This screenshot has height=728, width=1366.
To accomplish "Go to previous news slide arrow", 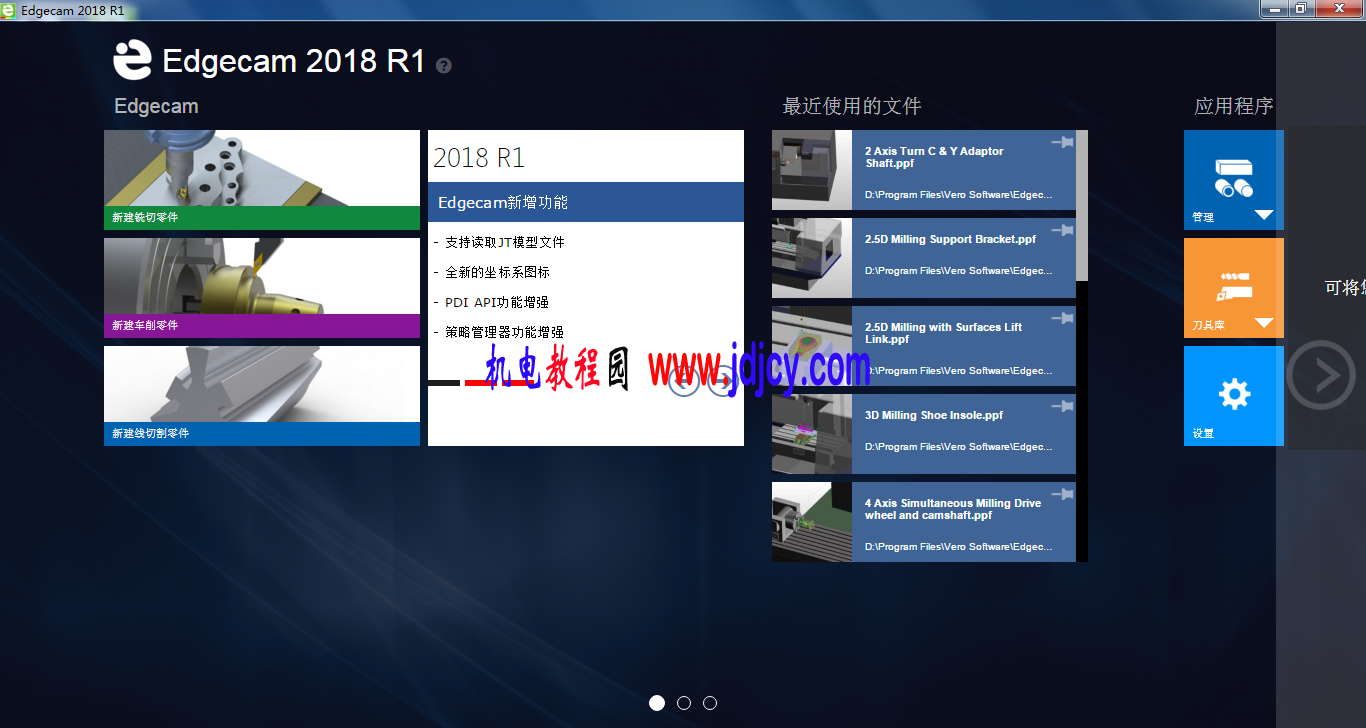I will tap(683, 381).
